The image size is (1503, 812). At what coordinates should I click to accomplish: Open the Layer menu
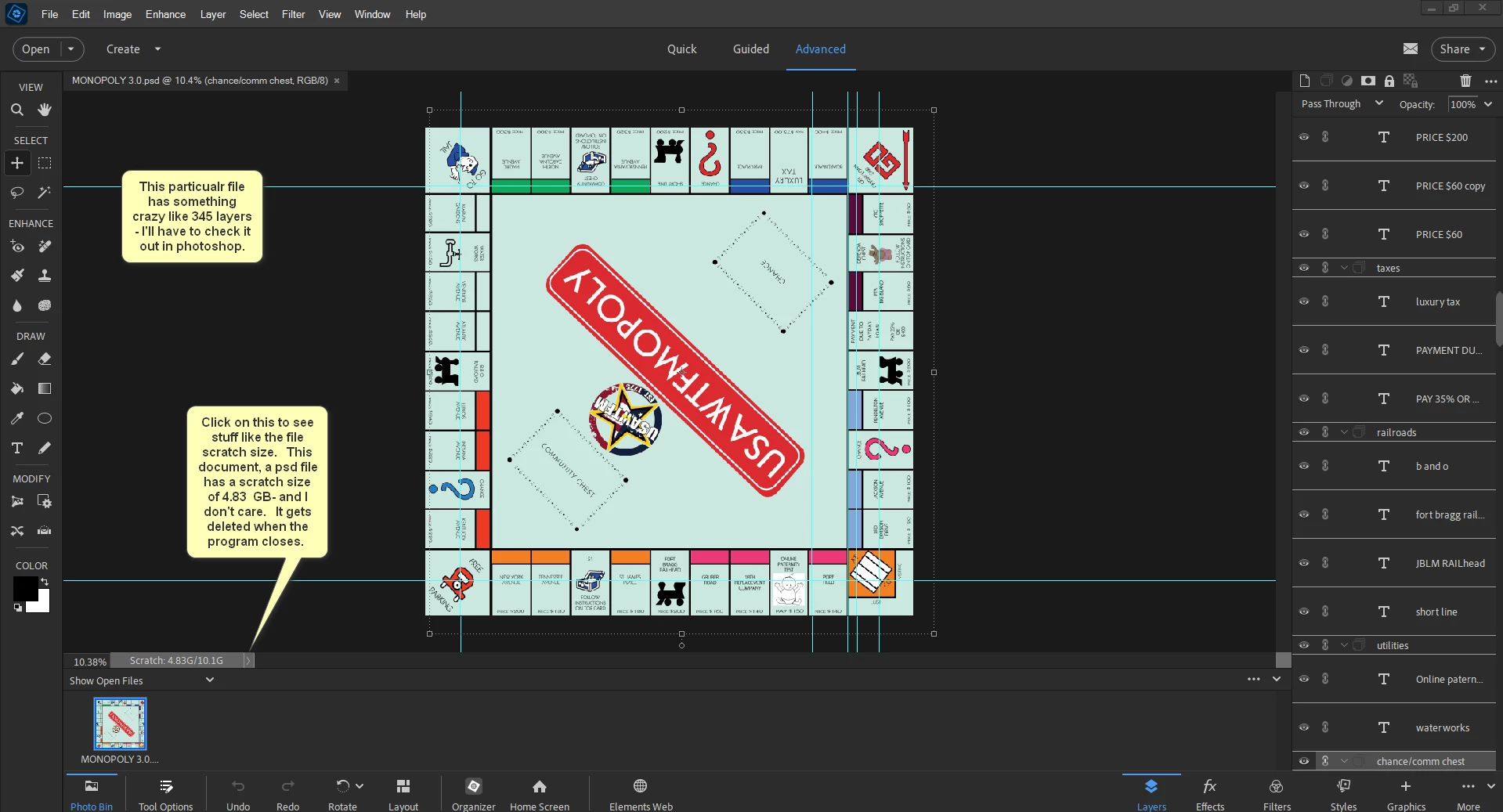[213, 14]
